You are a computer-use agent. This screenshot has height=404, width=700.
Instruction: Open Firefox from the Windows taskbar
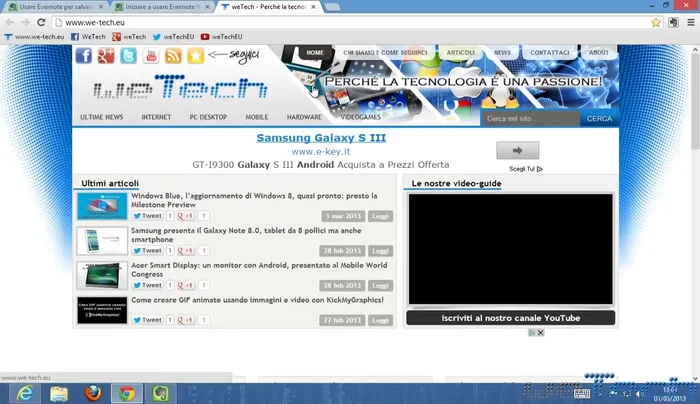click(x=94, y=393)
